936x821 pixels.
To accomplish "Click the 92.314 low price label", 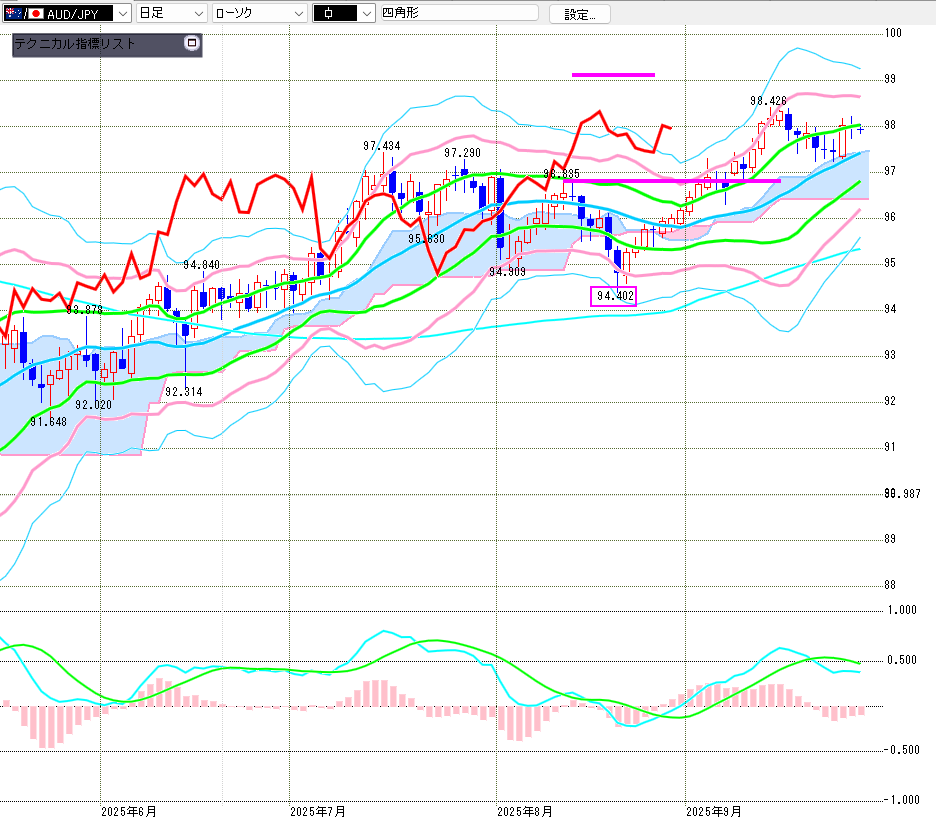I will 184,392.
